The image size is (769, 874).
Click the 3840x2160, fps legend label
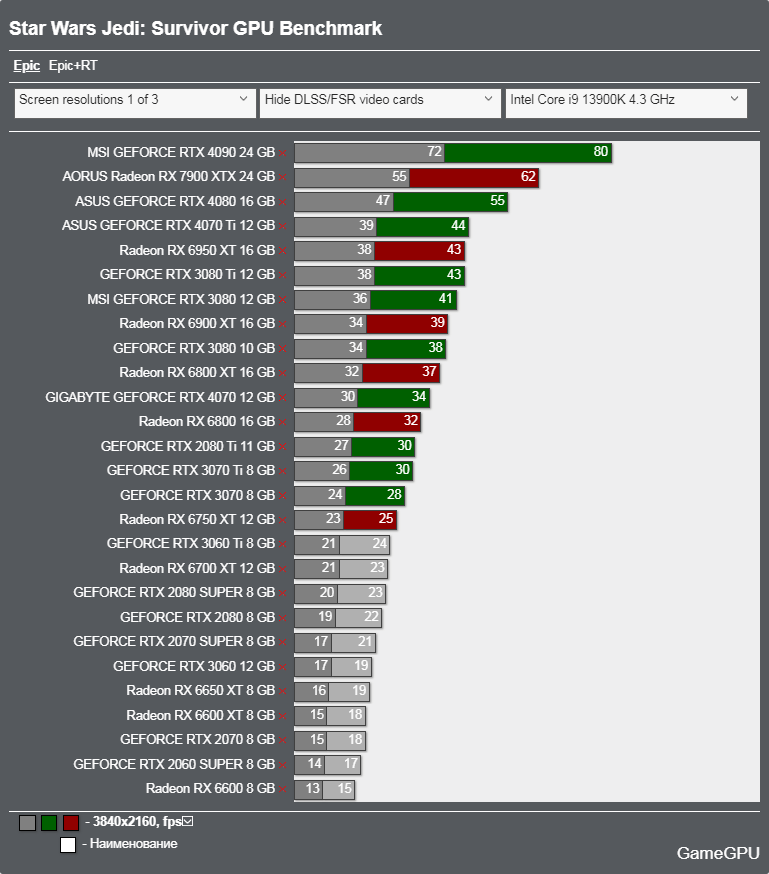point(137,822)
